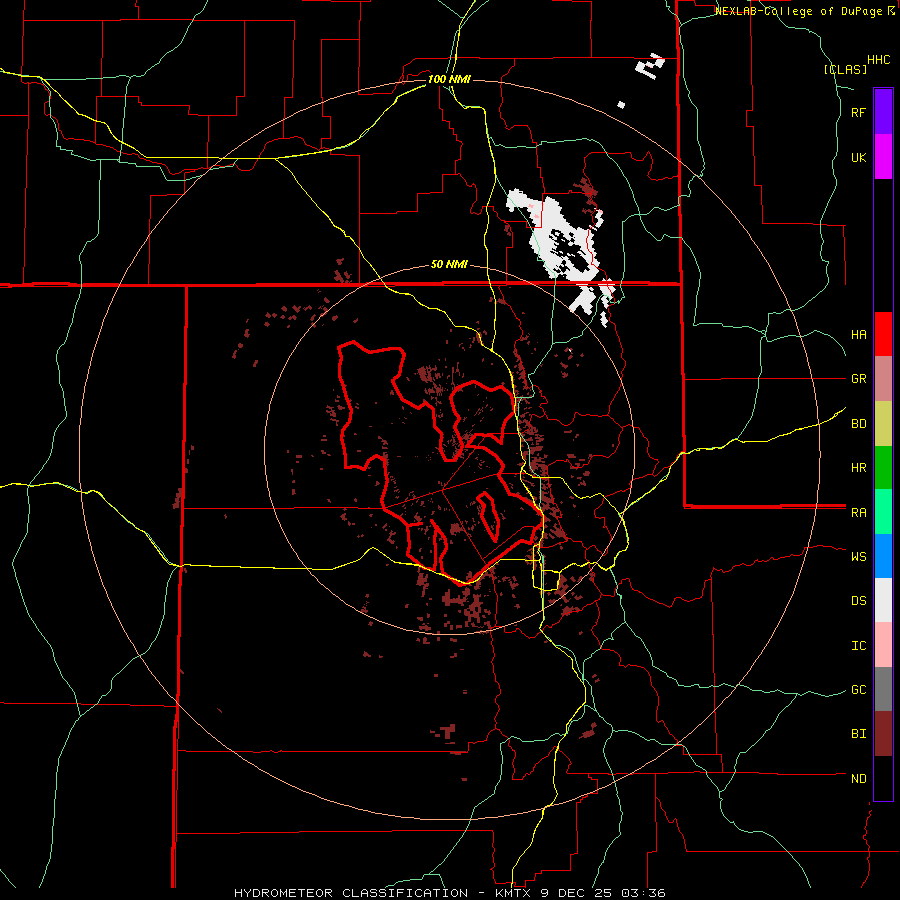Select the white DS legend swatch
Viewport: 900px width, 900px height.
[883, 600]
